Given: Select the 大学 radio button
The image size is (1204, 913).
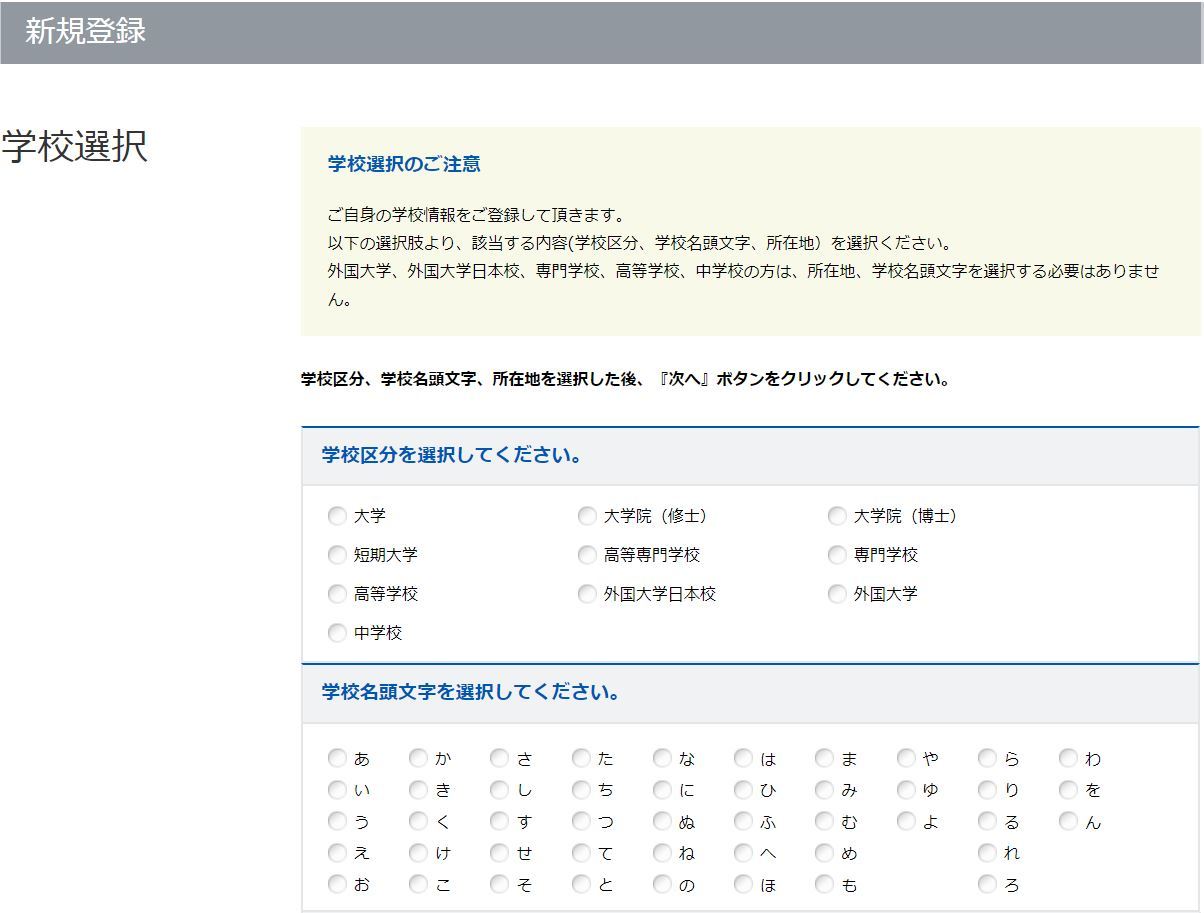Looking at the screenshot, I should click(337, 516).
